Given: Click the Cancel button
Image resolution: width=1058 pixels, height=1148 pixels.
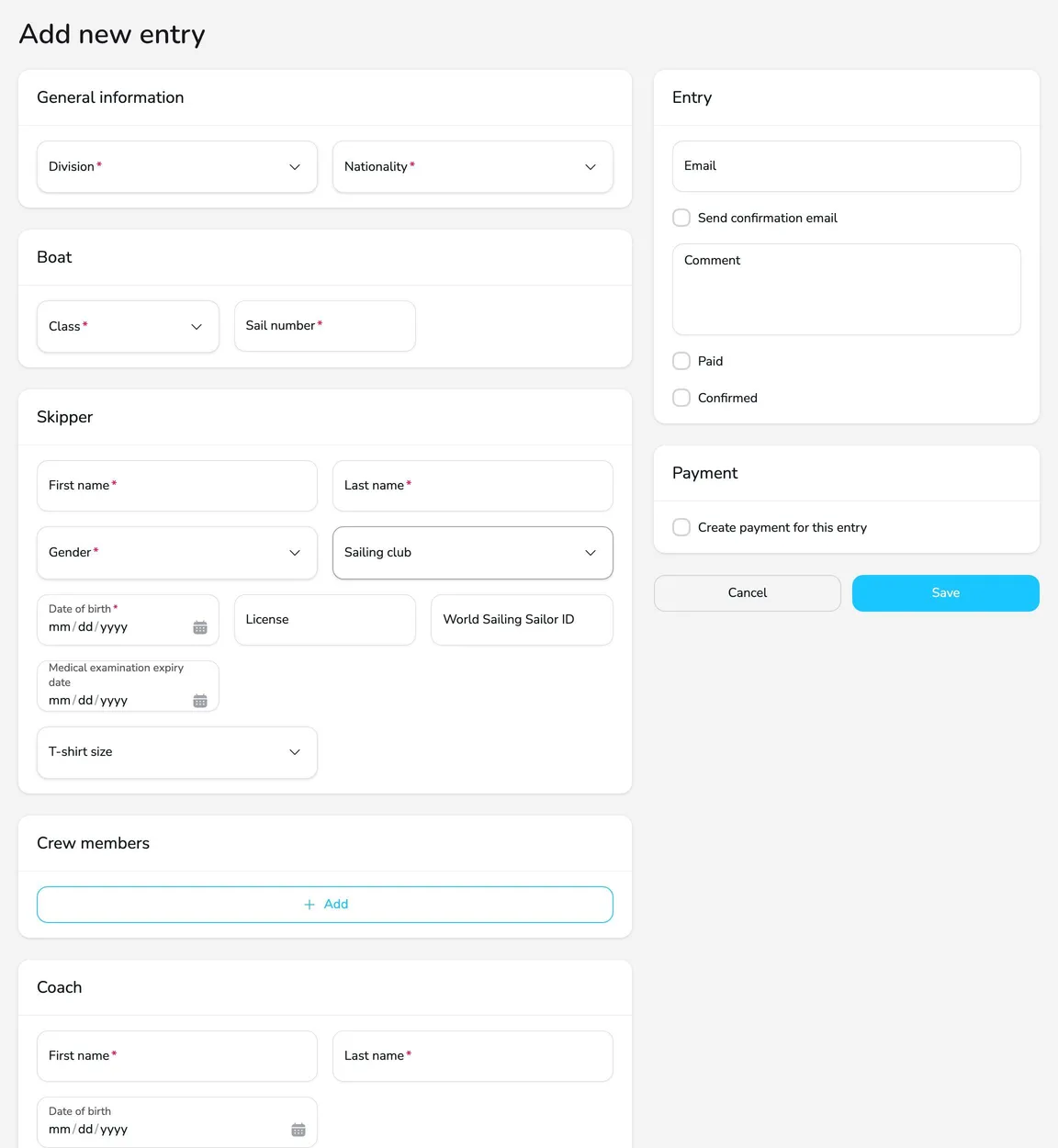Looking at the screenshot, I should pyautogui.click(x=748, y=593).
